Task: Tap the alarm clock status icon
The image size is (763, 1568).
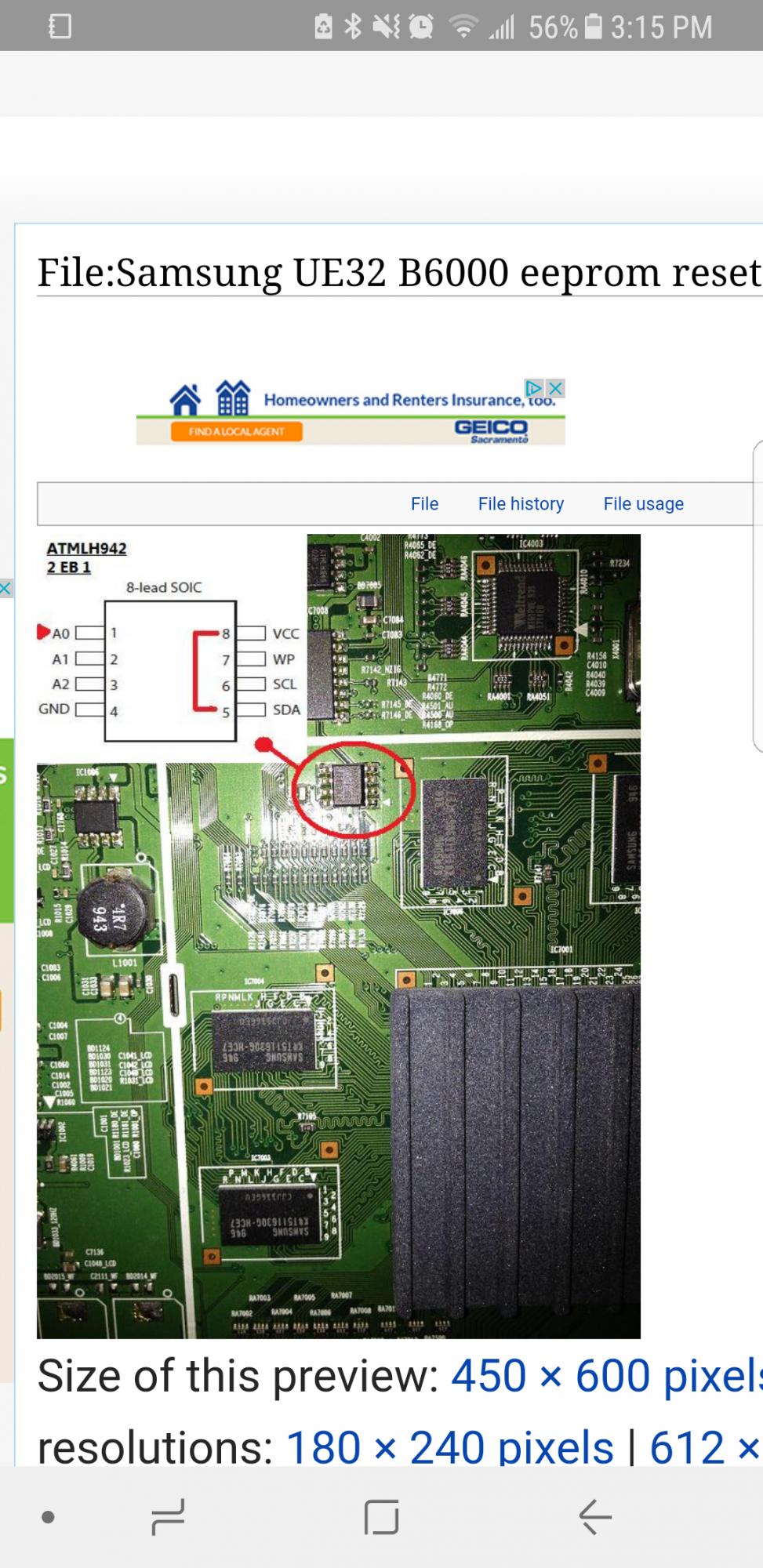Action: click(421, 27)
